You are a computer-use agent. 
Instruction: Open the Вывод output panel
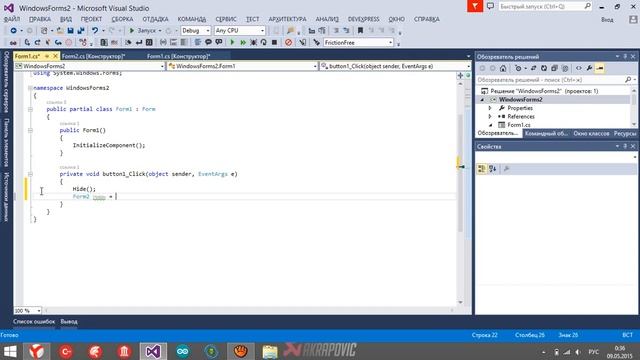tap(69, 322)
